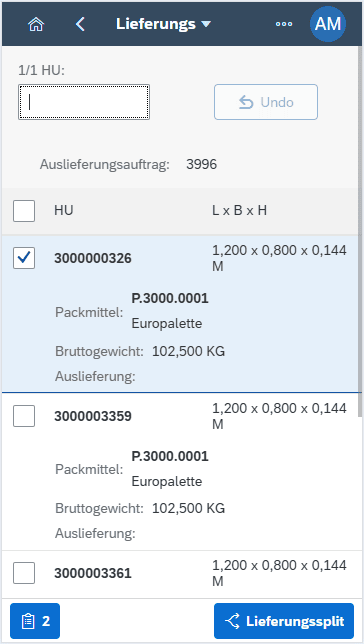
Task: Click the split icon on Lieferungssplit
Action: (x=233, y=621)
